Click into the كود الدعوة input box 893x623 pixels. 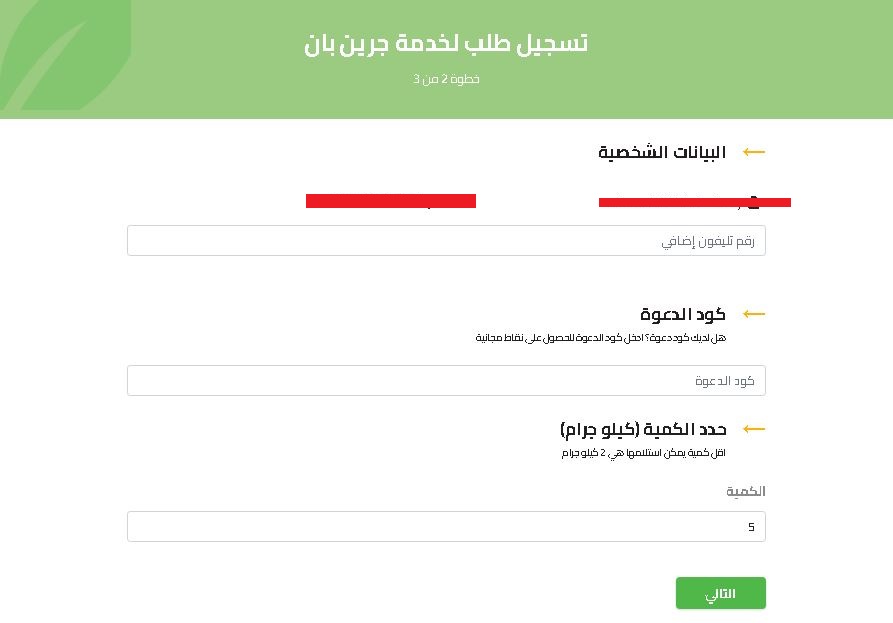[x=446, y=381]
